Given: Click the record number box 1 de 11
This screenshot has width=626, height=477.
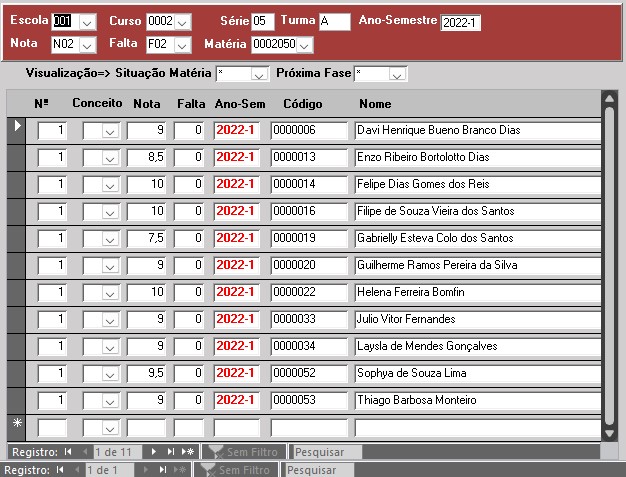Looking at the screenshot, I should [x=117, y=452].
